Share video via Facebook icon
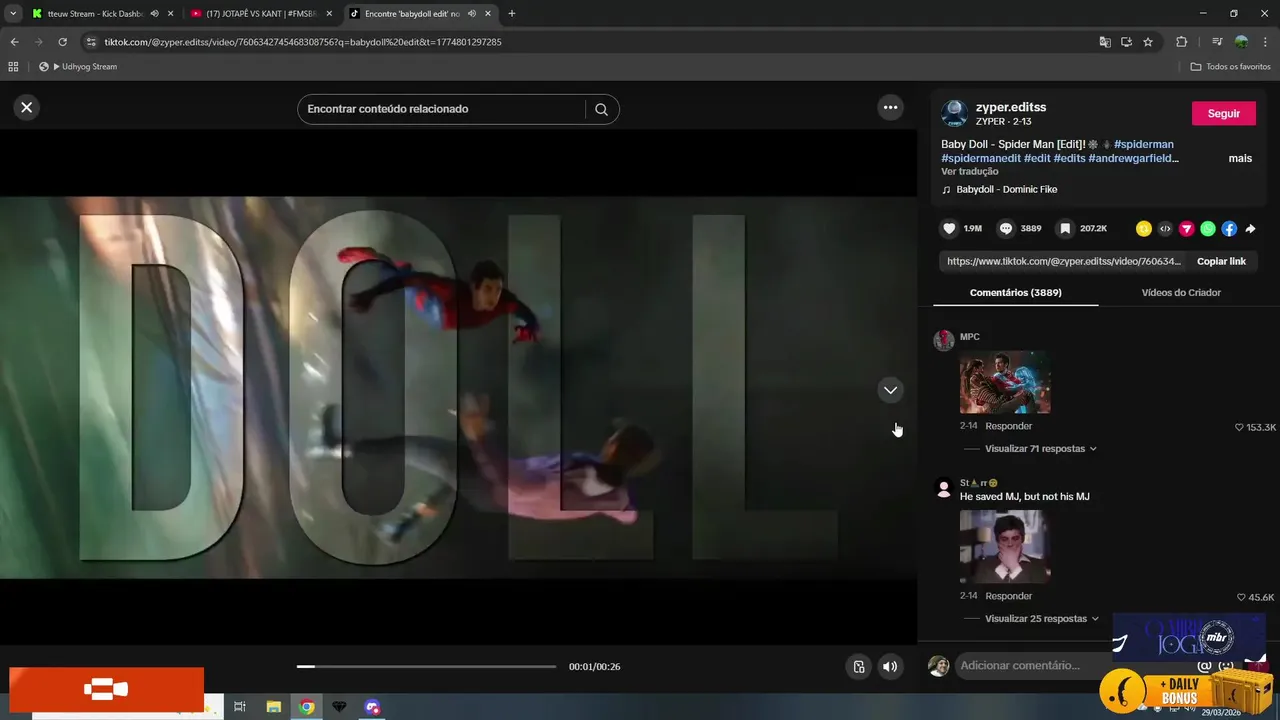 pos(1229,229)
